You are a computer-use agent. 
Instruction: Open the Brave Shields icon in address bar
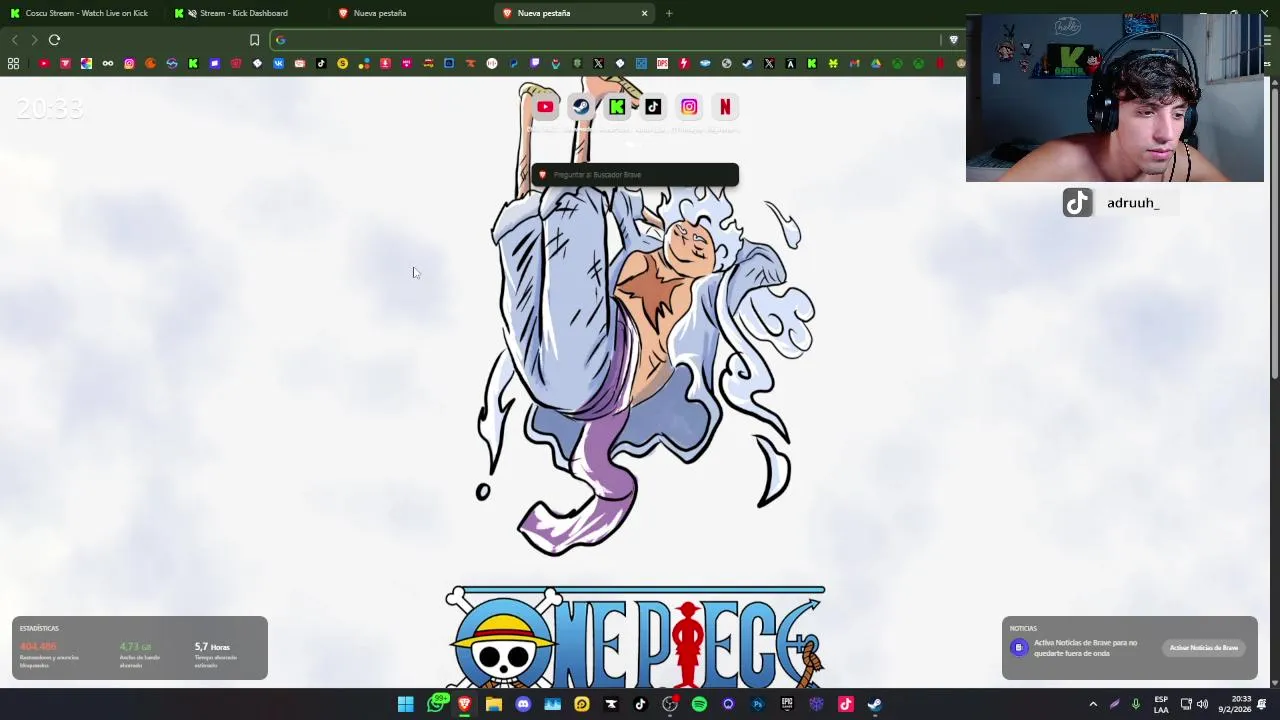(x=953, y=40)
